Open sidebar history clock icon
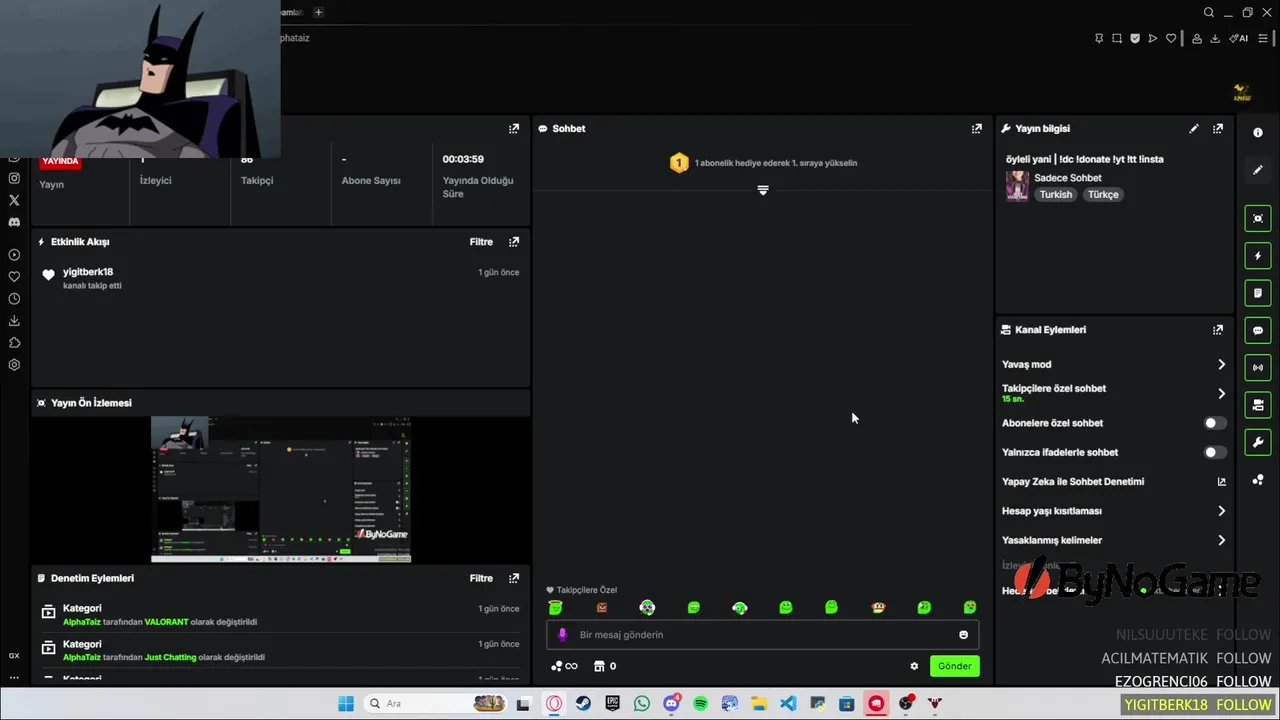The image size is (1280, 720). coord(14,299)
